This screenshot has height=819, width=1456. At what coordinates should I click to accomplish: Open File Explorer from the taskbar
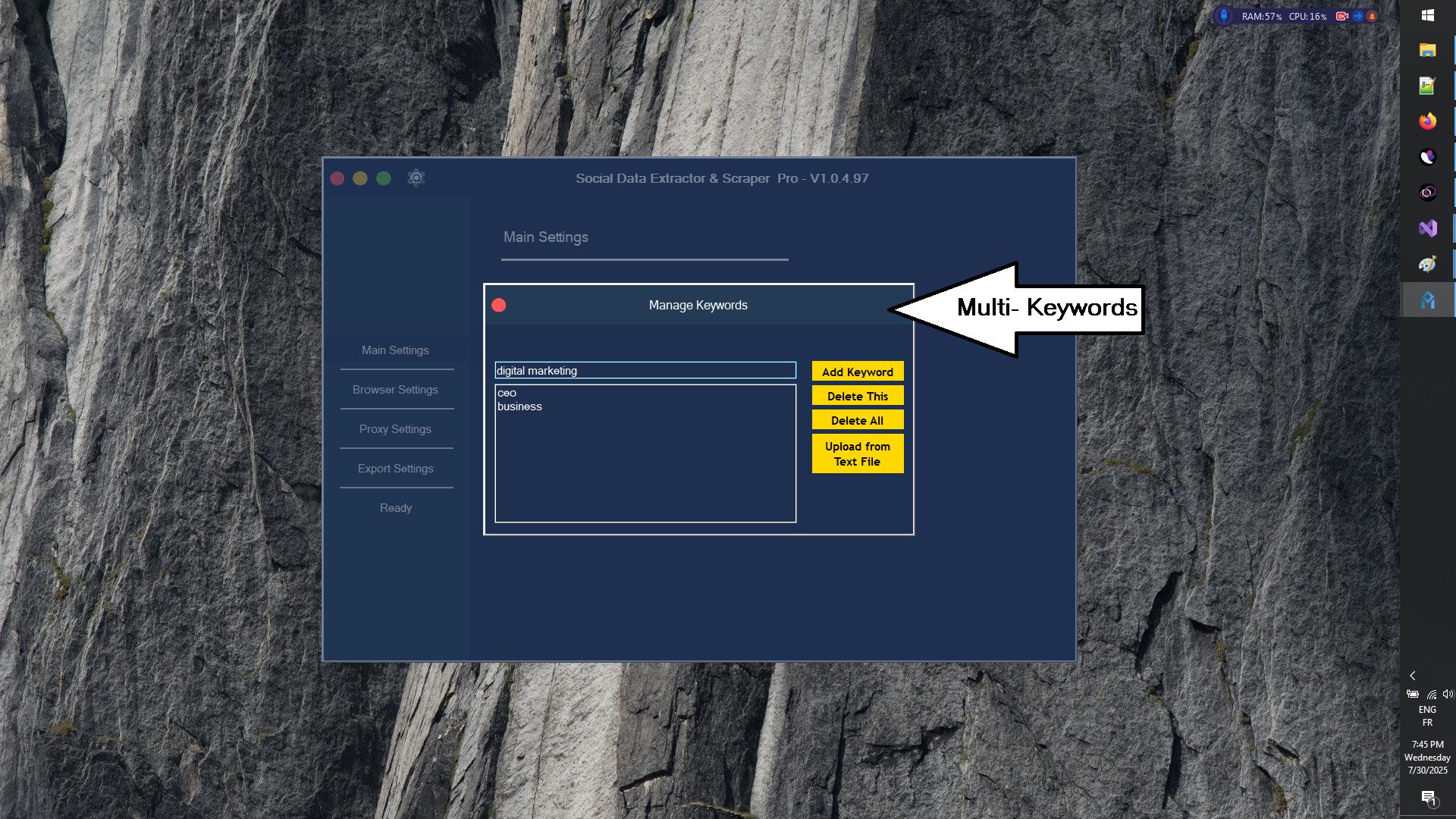pyautogui.click(x=1427, y=50)
